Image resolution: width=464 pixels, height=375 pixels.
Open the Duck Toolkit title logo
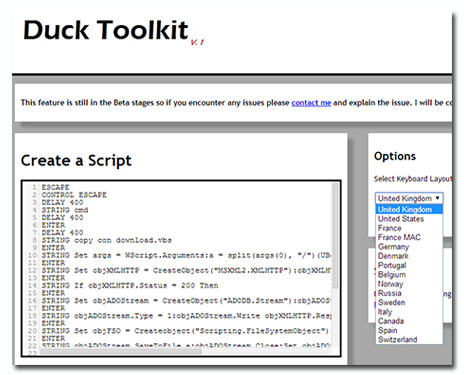(106, 30)
